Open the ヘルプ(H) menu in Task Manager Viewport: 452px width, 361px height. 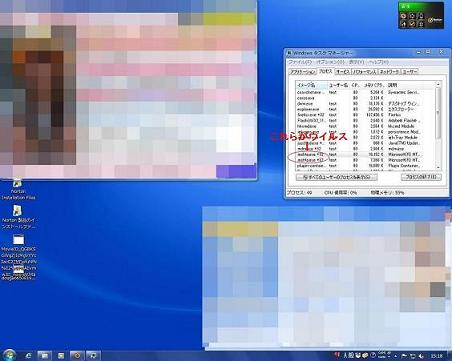click(378, 62)
